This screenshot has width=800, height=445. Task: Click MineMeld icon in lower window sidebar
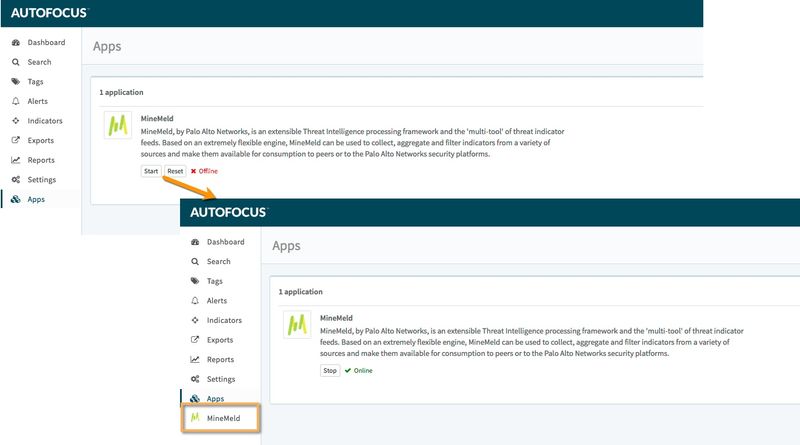coord(195,418)
